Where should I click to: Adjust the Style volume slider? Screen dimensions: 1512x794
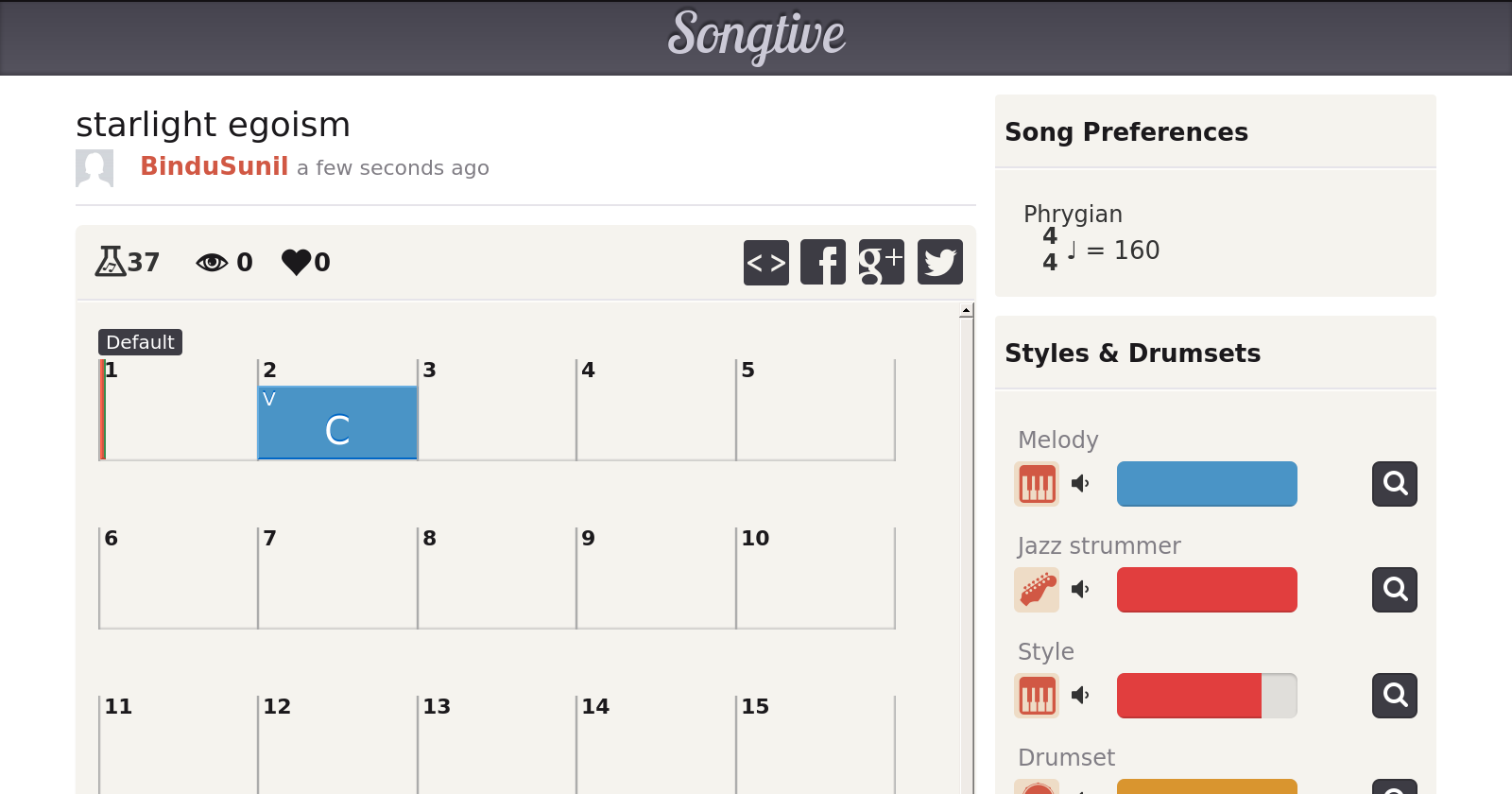pos(1207,696)
